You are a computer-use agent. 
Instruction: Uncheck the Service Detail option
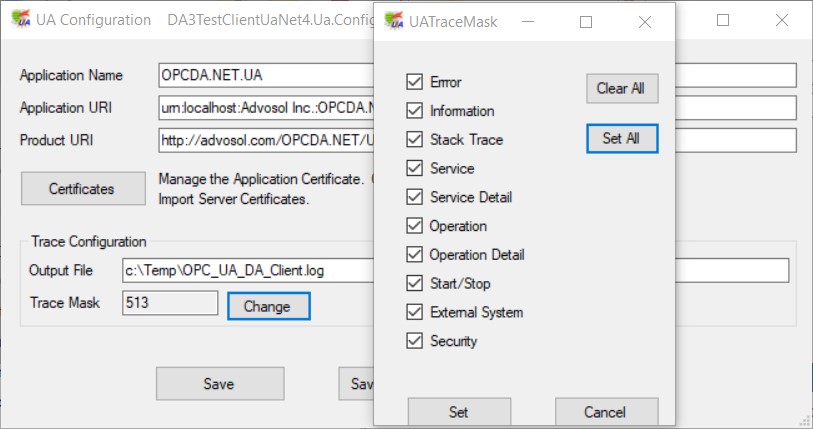414,197
